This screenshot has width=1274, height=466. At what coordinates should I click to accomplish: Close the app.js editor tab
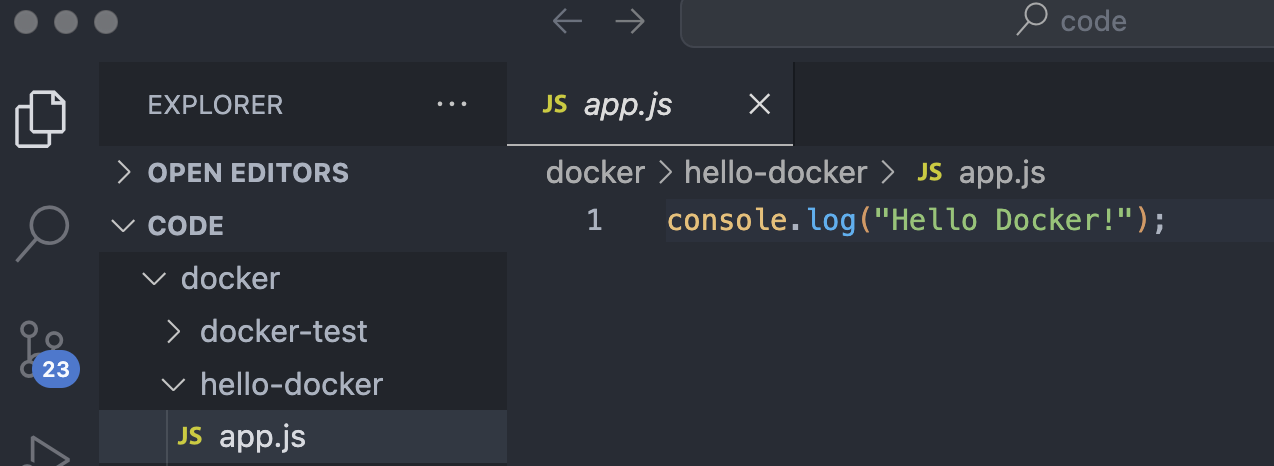[759, 104]
